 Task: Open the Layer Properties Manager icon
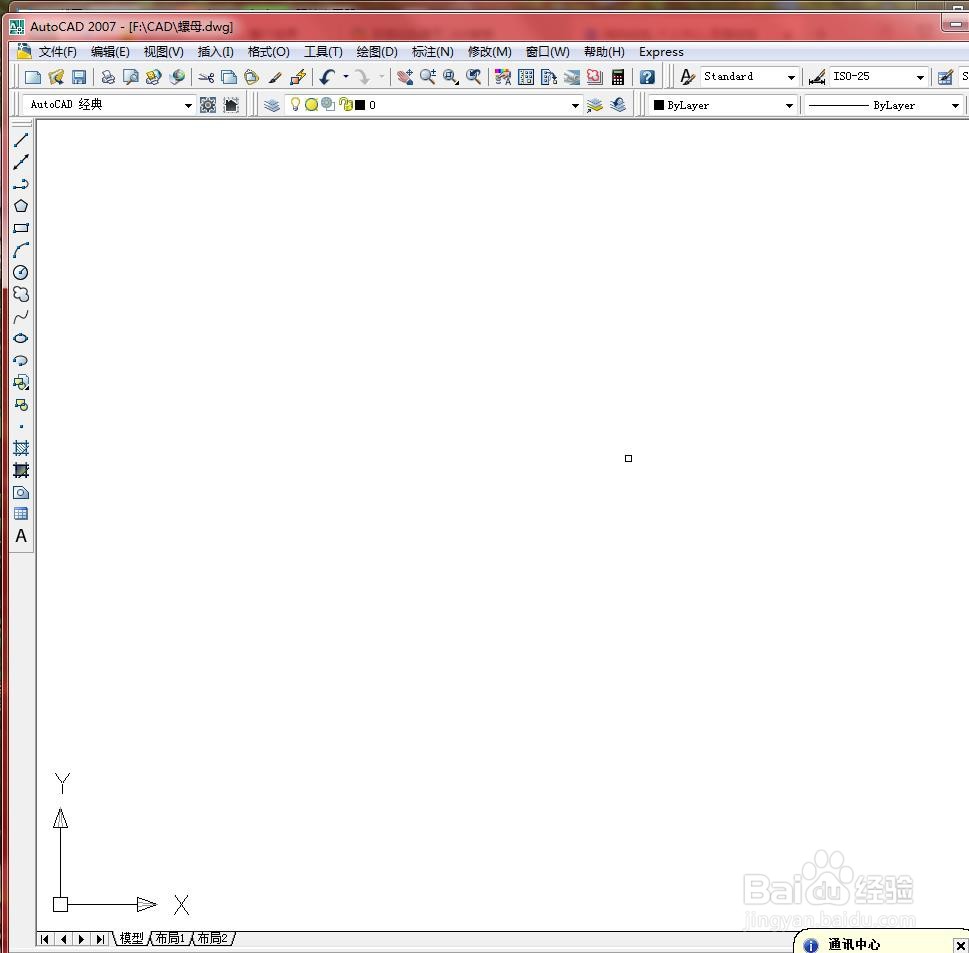pyautogui.click(x=272, y=105)
